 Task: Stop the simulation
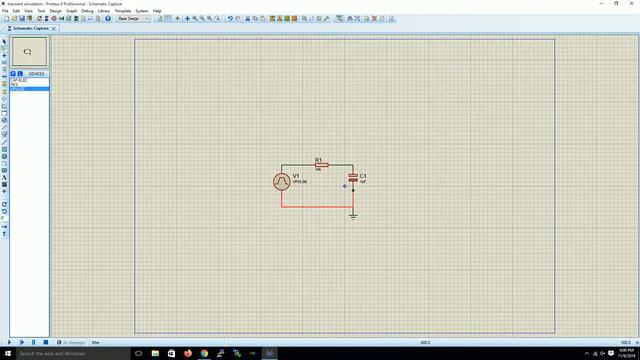(46, 342)
